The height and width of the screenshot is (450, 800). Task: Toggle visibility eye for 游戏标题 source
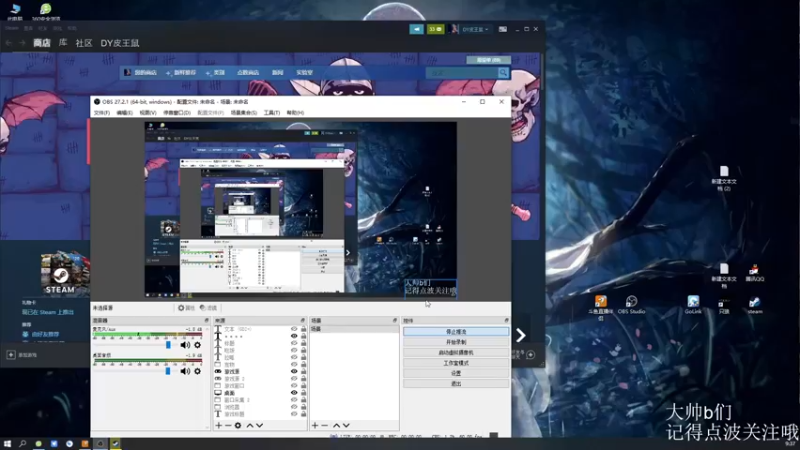point(294,414)
